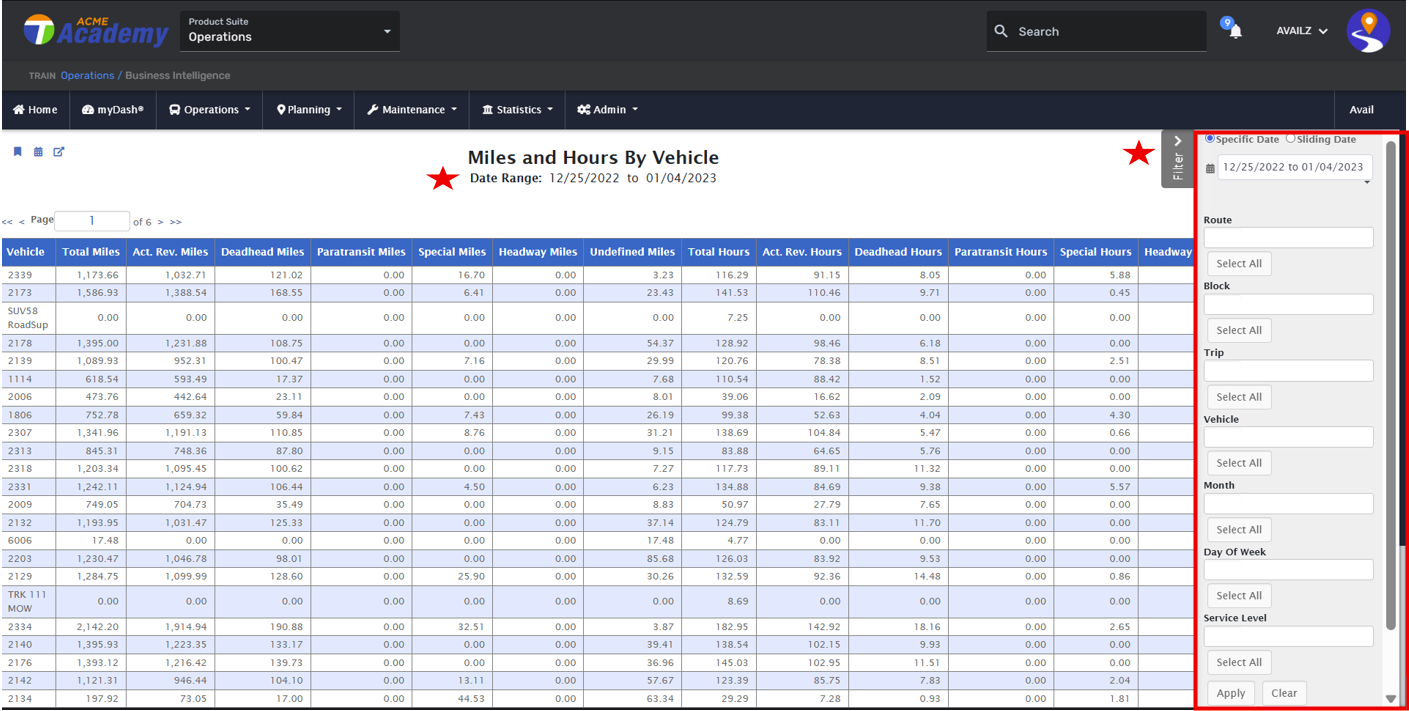Image resolution: width=1409 pixels, height=711 pixels.
Task: Select the Sliding Date radio button
Action: [1290, 139]
